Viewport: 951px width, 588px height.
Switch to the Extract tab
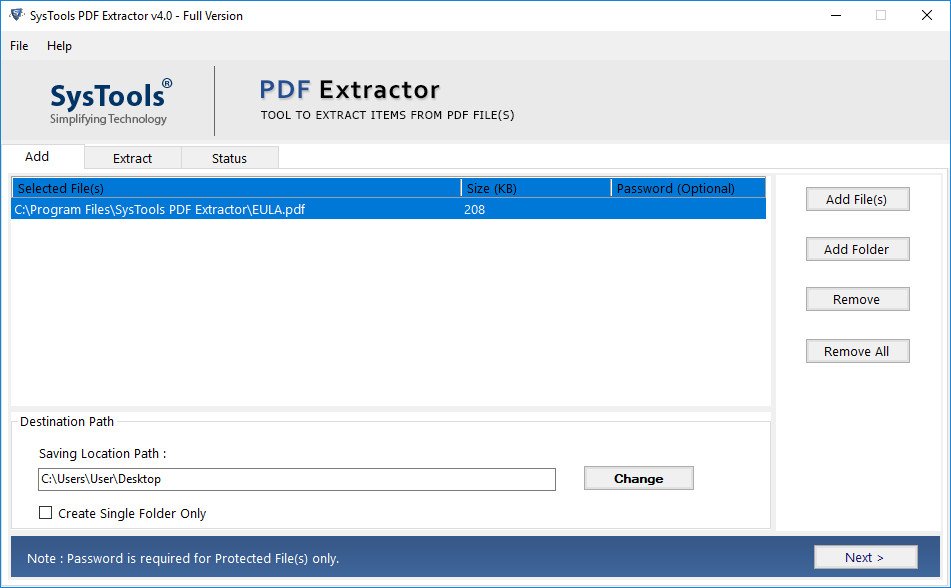(132, 158)
